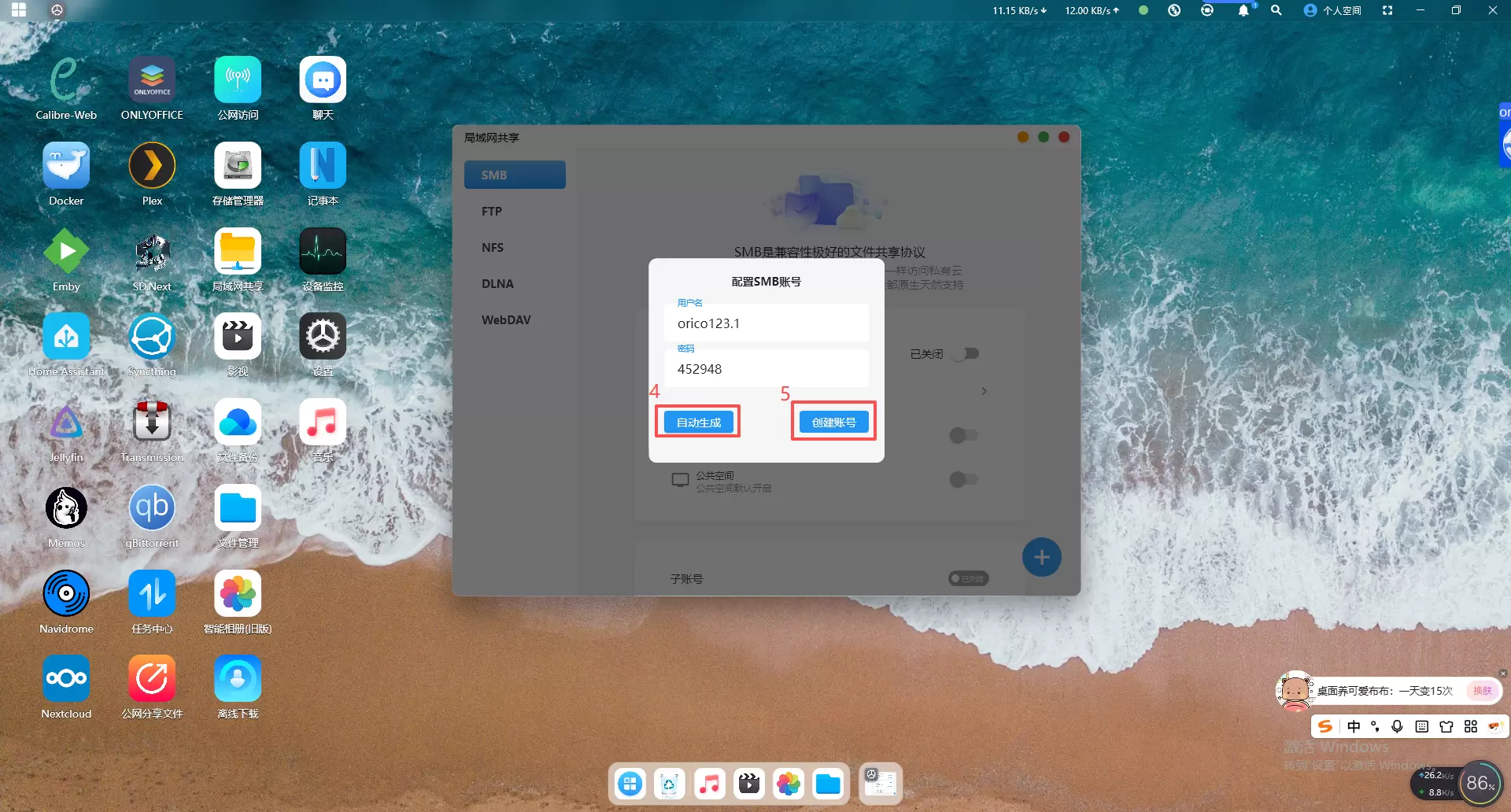Click the Jellyfin desktop icon
The height and width of the screenshot is (812, 1511).
(x=66, y=423)
